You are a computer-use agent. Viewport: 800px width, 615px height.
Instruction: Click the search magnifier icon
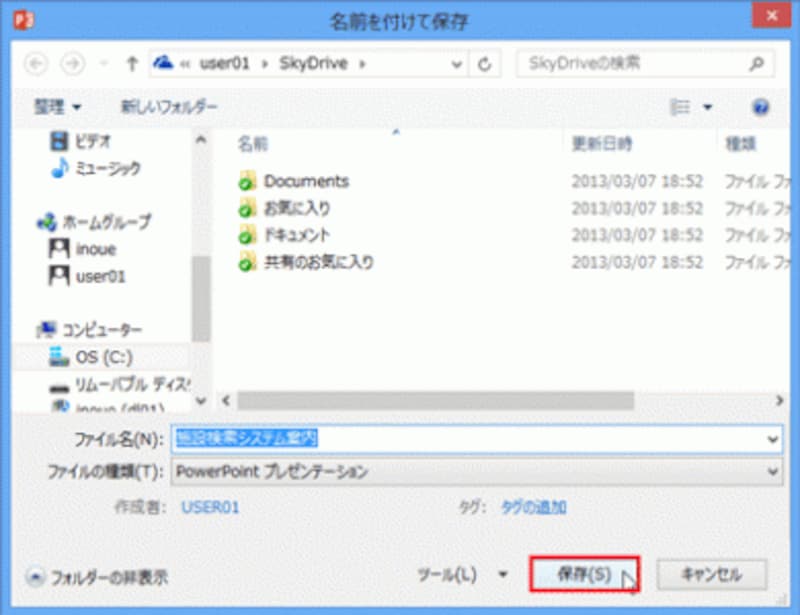click(x=757, y=63)
